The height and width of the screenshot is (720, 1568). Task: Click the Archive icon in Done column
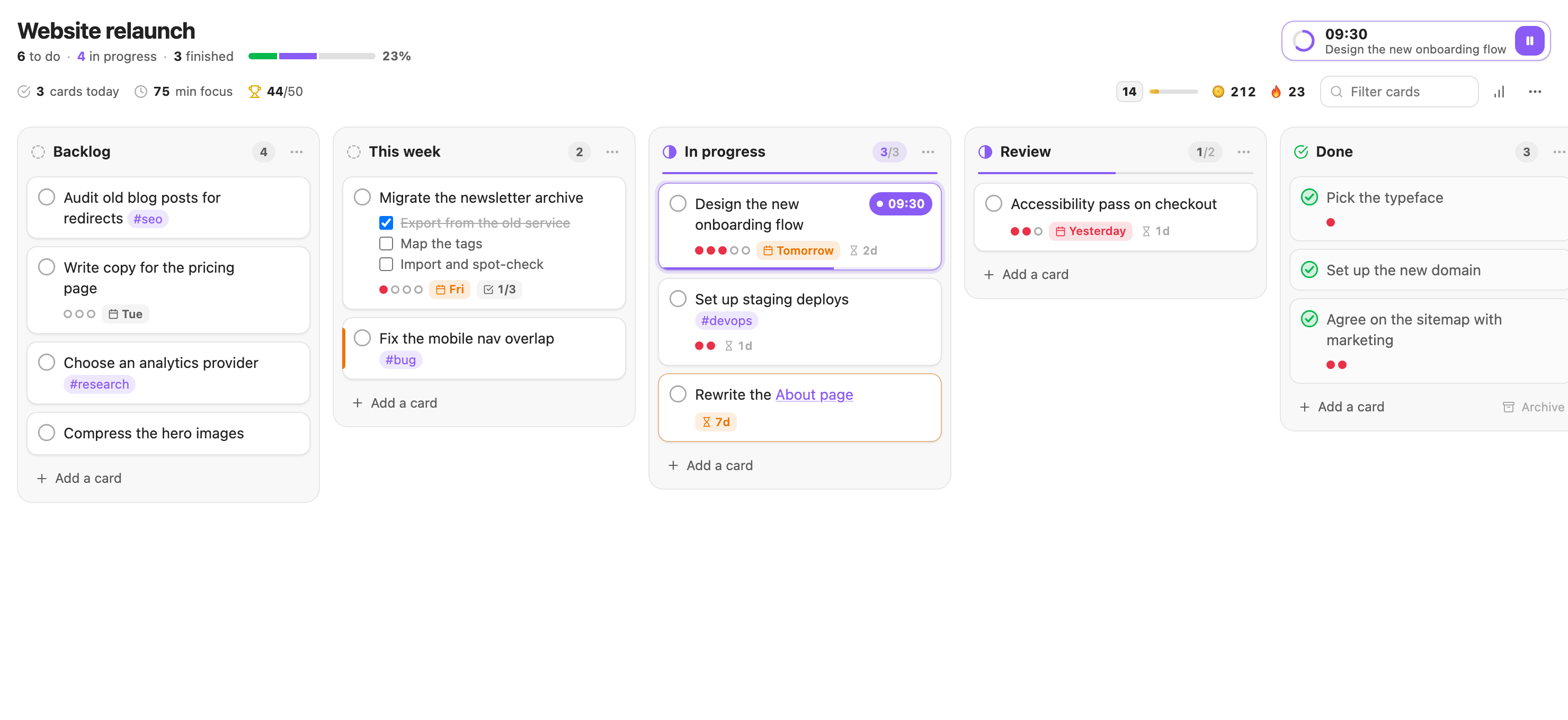(x=1508, y=407)
